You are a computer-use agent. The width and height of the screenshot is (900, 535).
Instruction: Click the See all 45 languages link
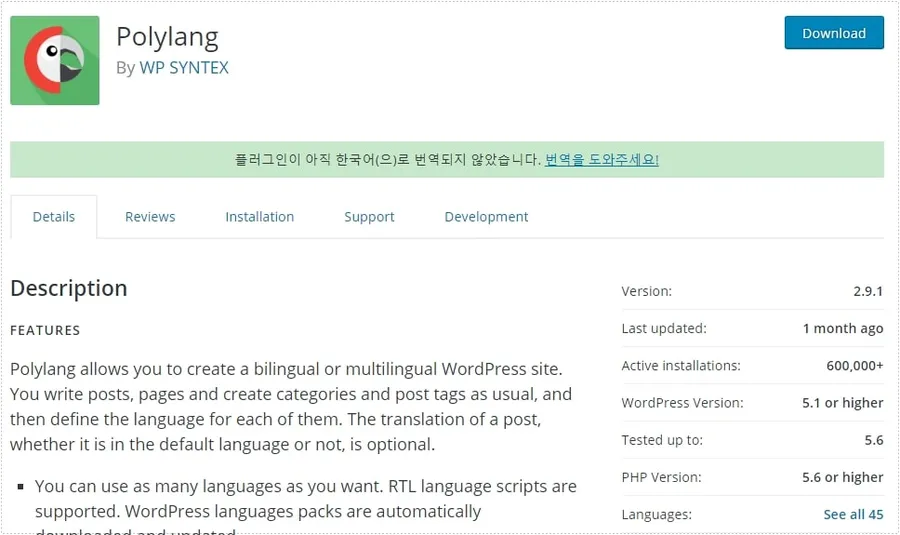pos(854,514)
